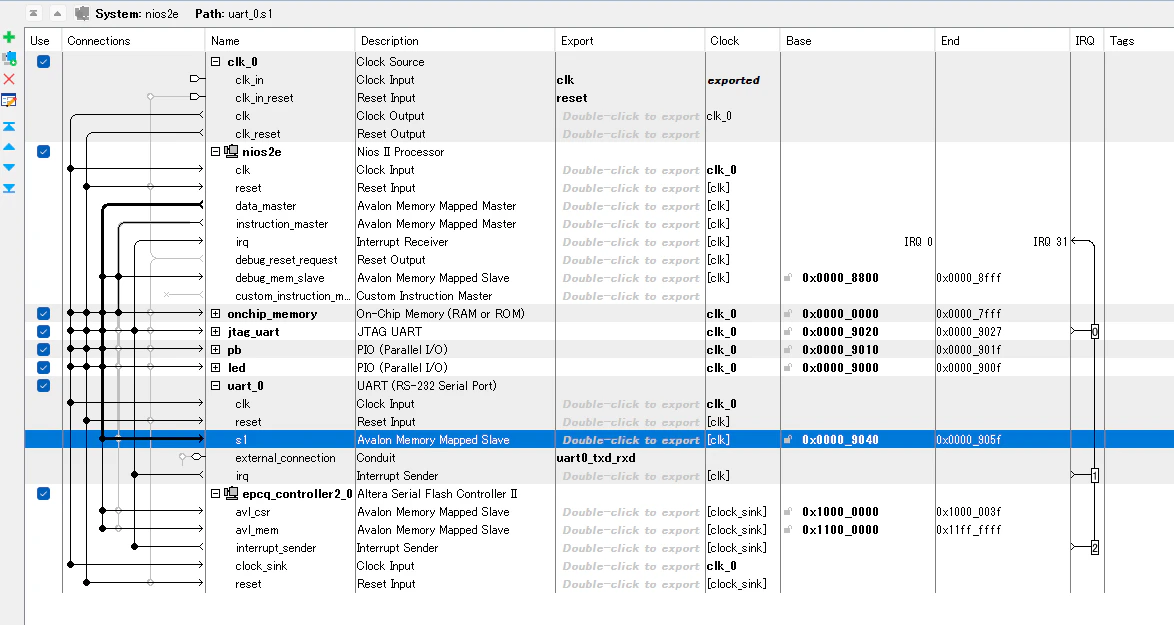
Task: Click the IRQ column header
Action: pos(1087,41)
